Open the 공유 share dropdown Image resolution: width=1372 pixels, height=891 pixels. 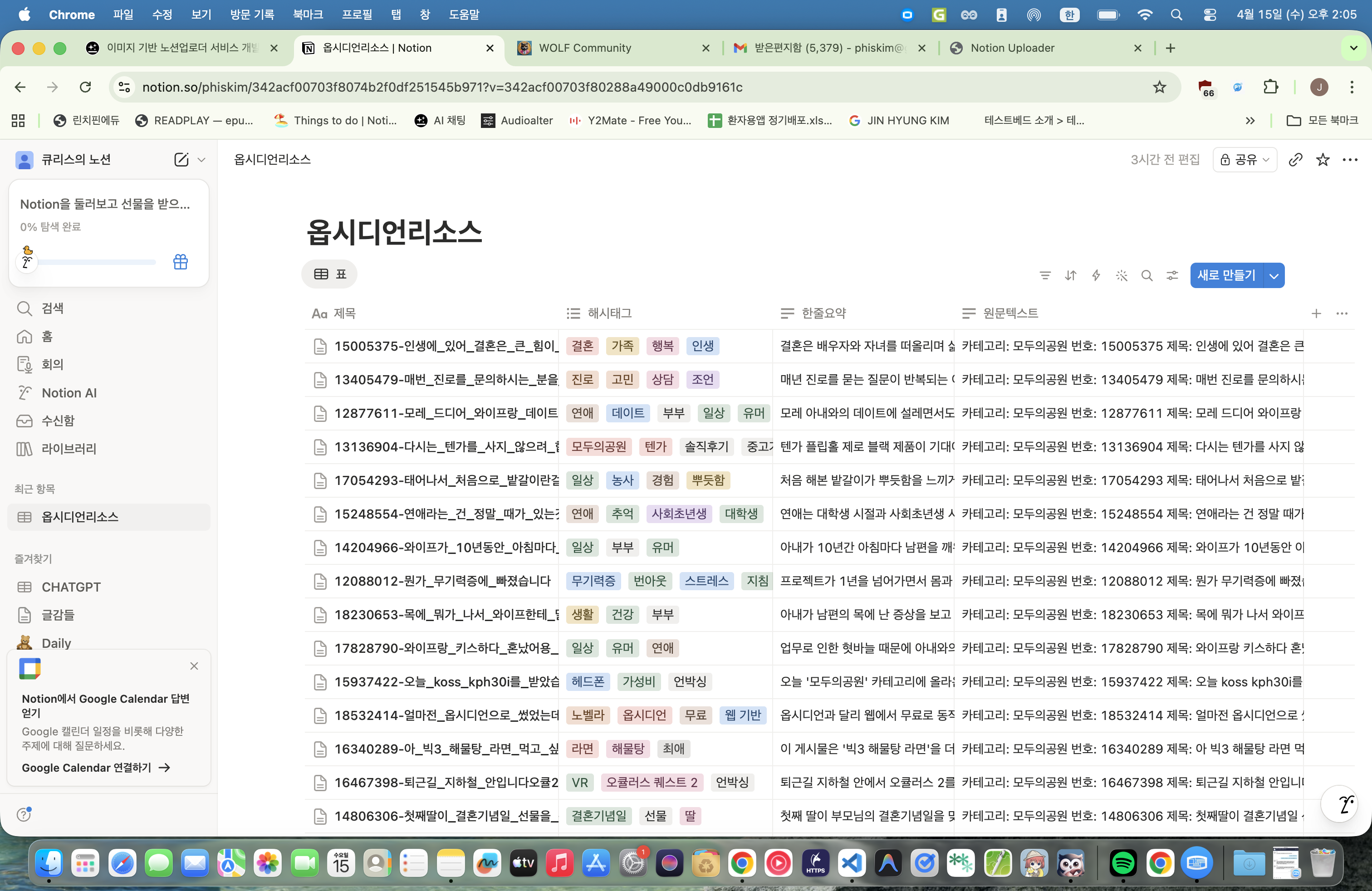1245,160
